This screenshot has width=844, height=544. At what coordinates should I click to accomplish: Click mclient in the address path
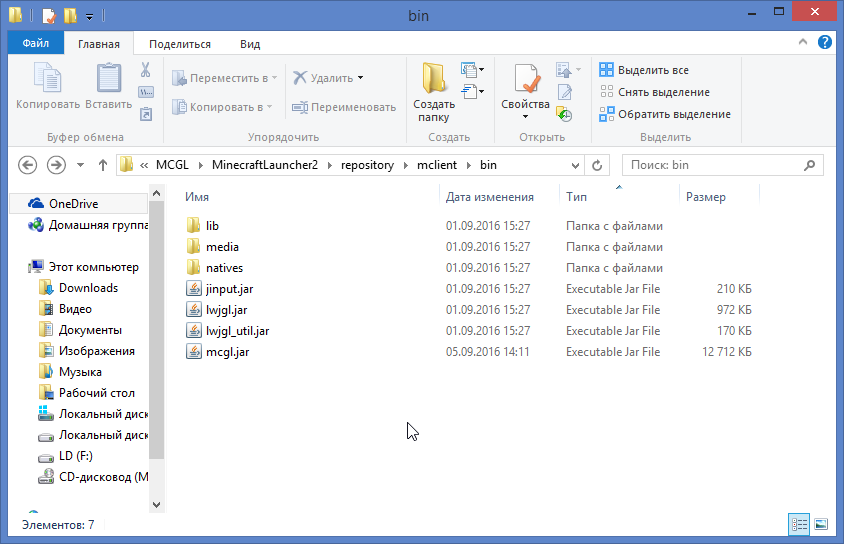click(x=437, y=165)
